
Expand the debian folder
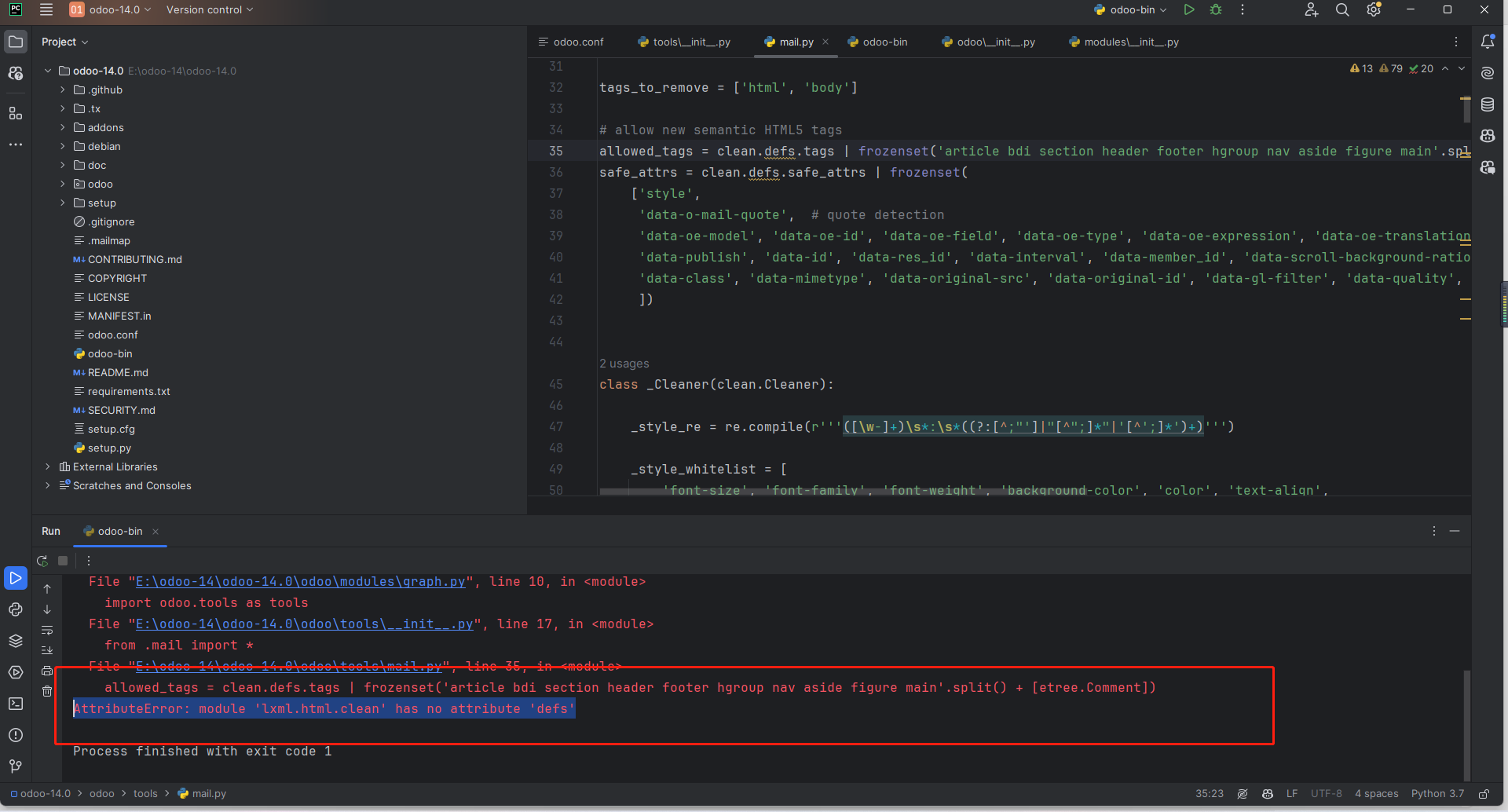point(63,146)
